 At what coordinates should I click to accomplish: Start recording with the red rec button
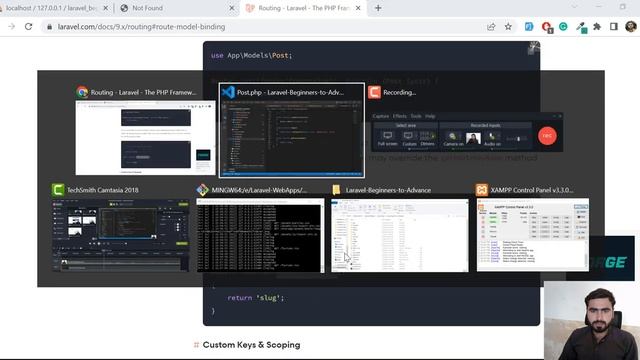pos(547,136)
